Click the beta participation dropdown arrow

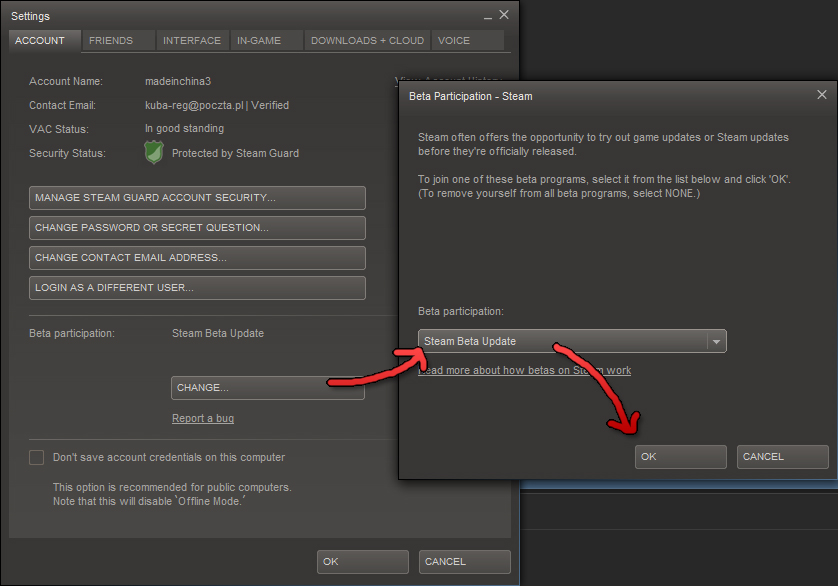pyautogui.click(x=716, y=341)
